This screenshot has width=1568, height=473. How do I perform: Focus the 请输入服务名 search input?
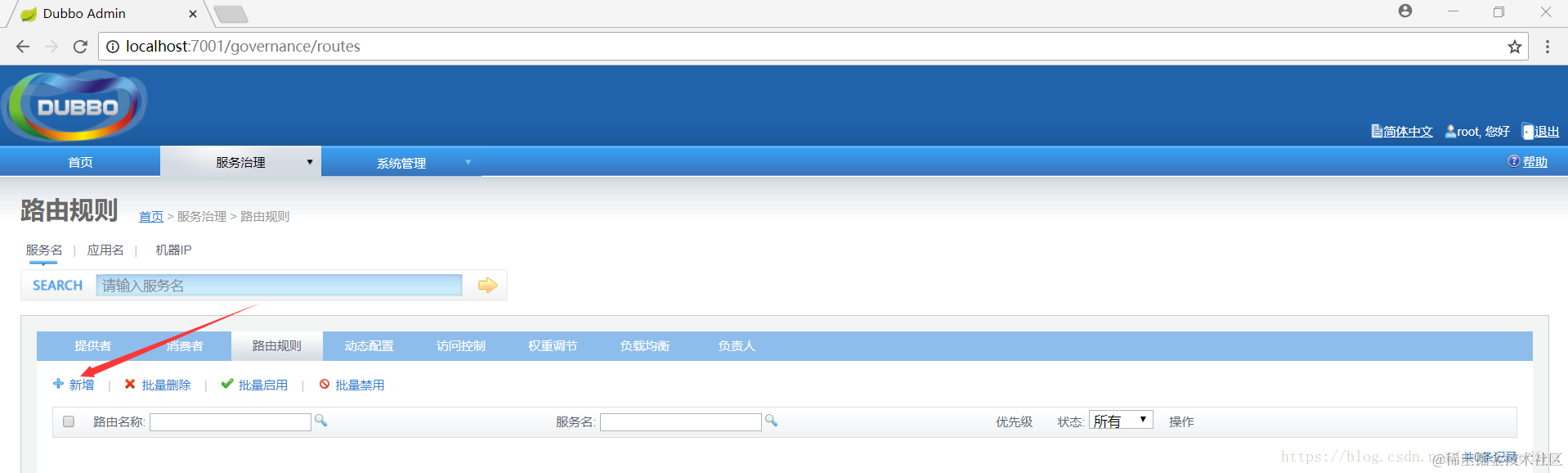click(x=279, y=285)
